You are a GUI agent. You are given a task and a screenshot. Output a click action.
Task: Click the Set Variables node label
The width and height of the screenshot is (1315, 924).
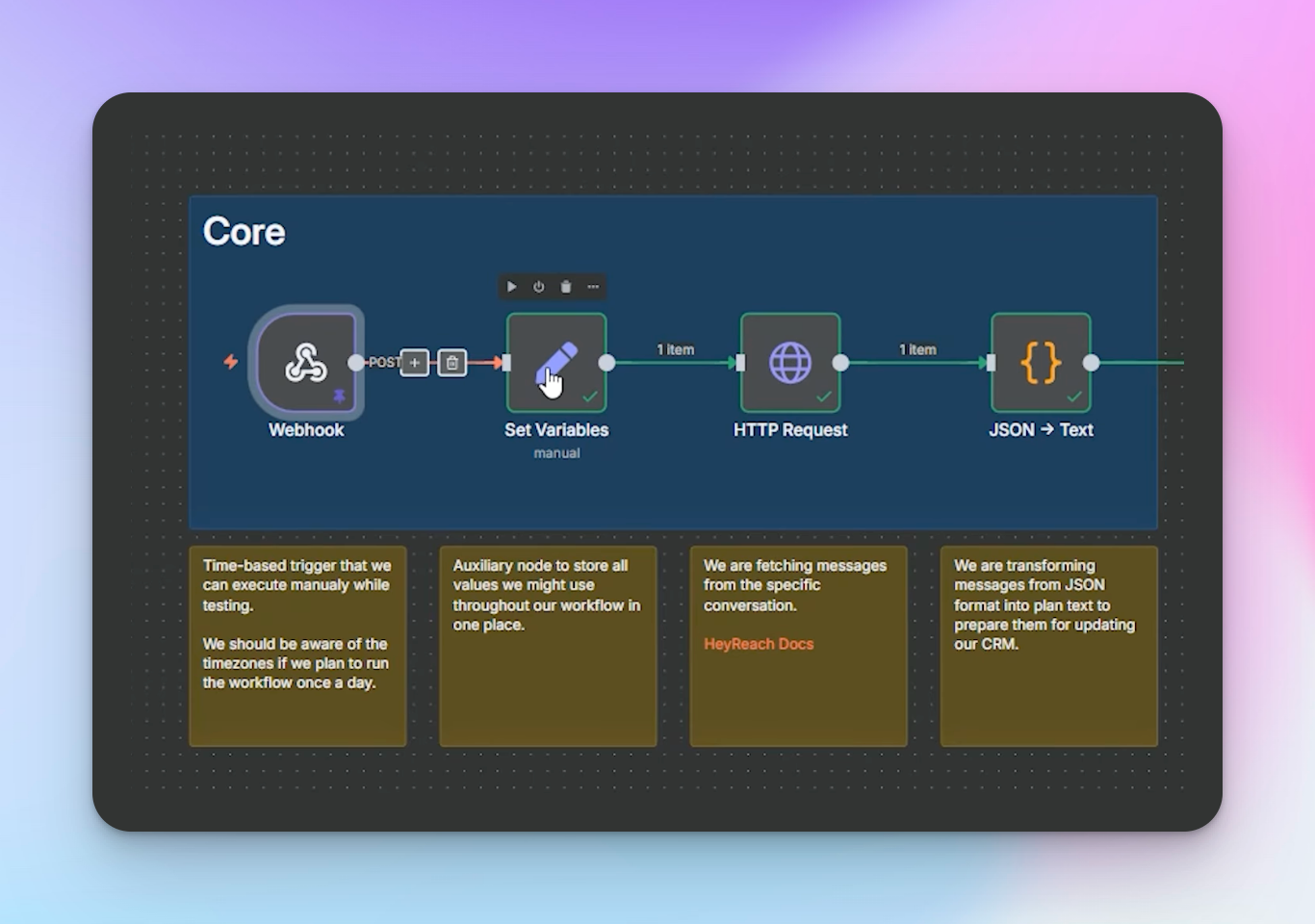(556, 430)
